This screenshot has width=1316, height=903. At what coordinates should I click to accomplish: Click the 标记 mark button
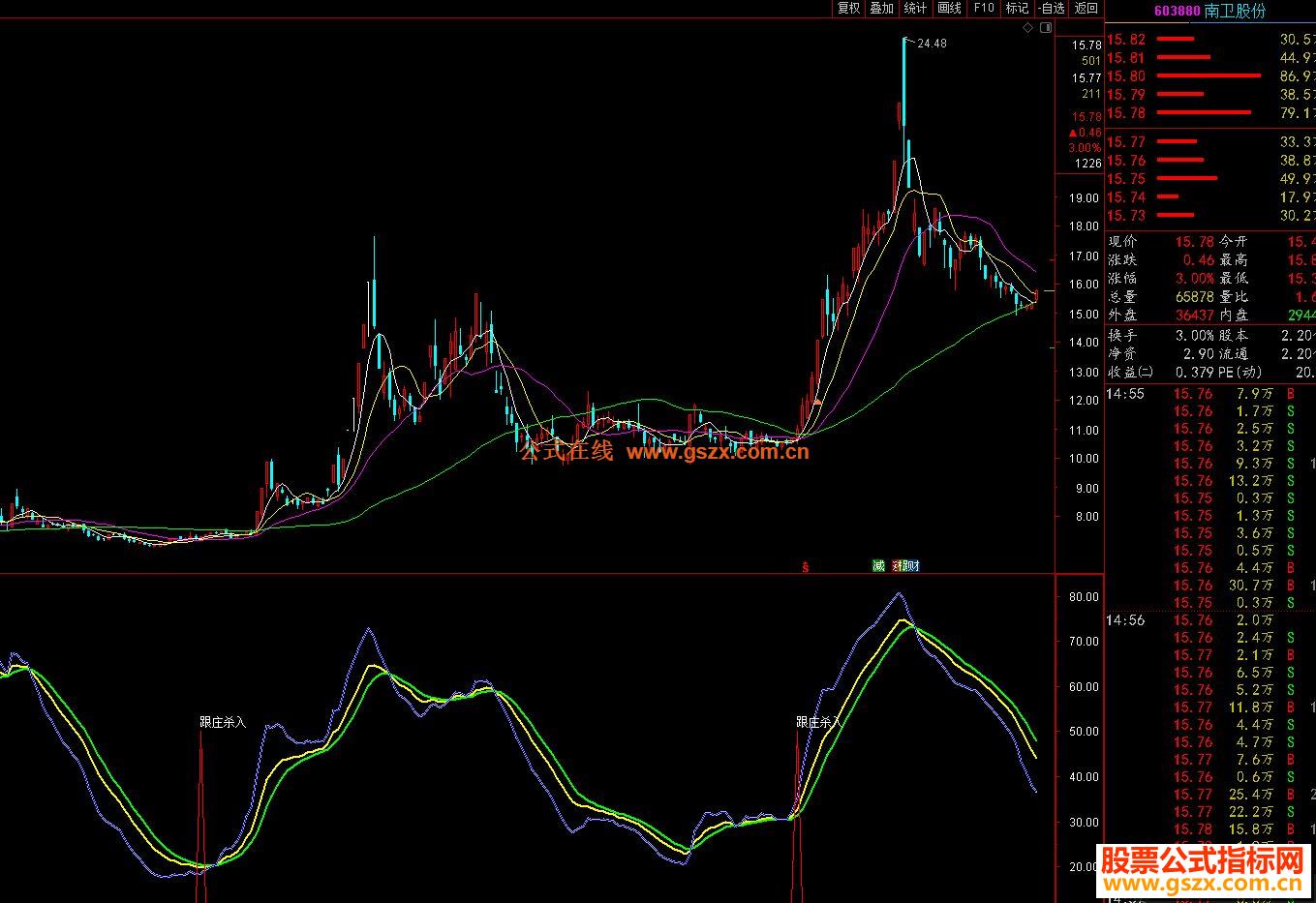(x=1017, y=8)
